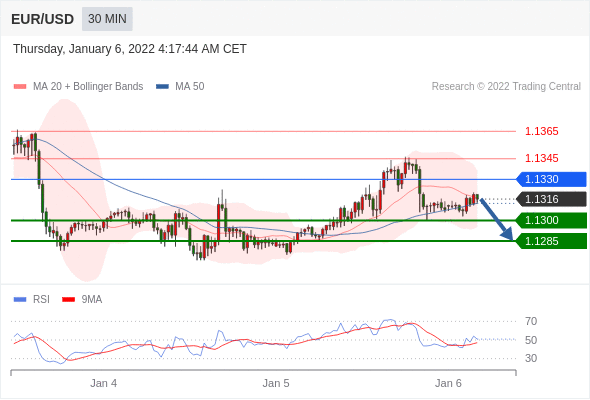The width and height of the screenshot is (590, 400).
Task: Click the RSI 30 axis value
Action: pos(531,358)
